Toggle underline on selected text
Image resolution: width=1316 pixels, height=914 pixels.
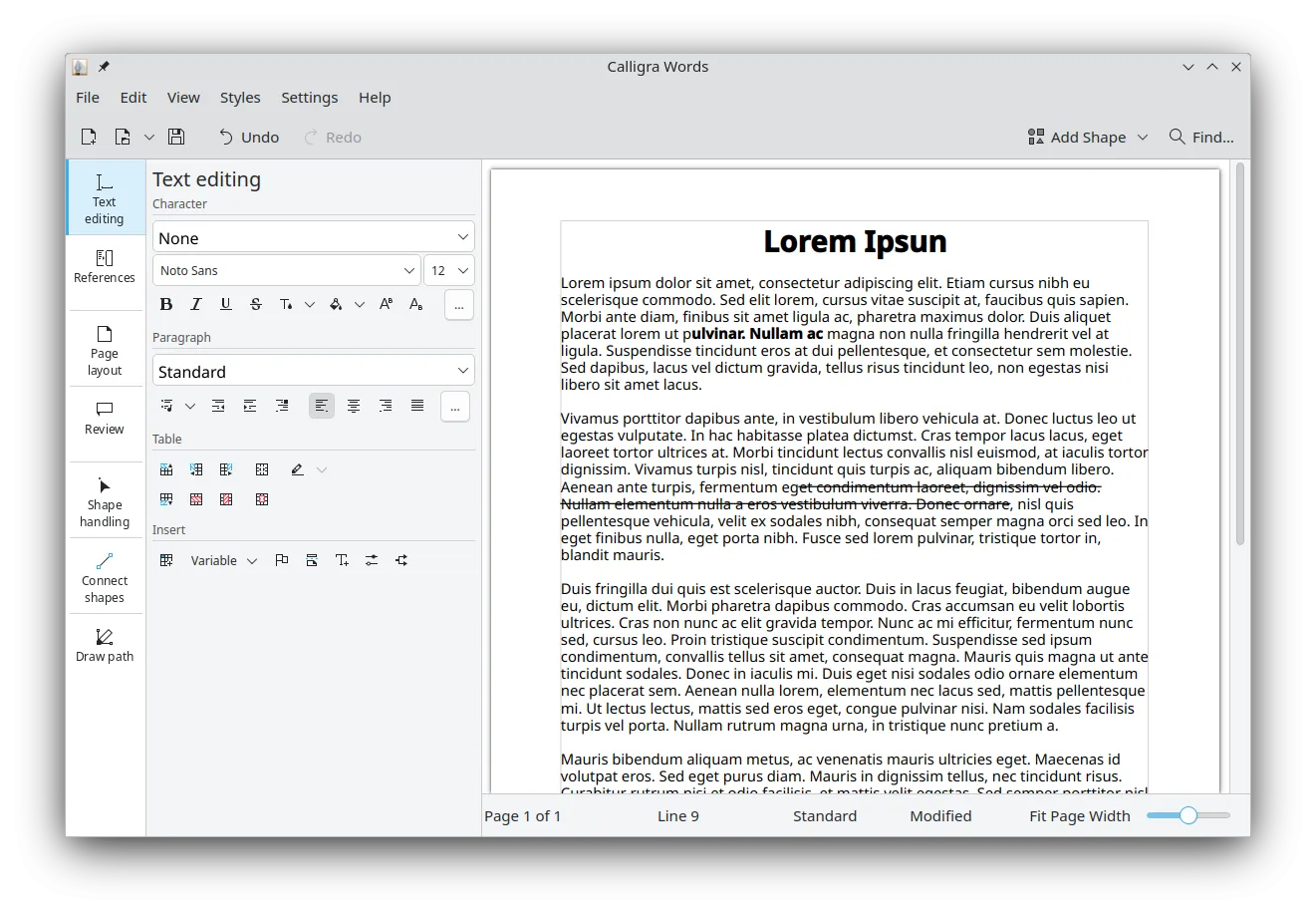226,304
